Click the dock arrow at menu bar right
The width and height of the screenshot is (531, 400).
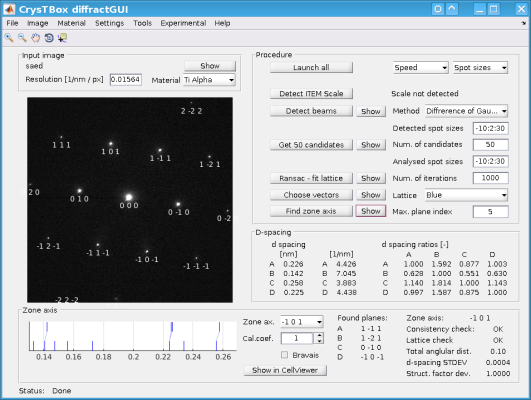[524, 23]
